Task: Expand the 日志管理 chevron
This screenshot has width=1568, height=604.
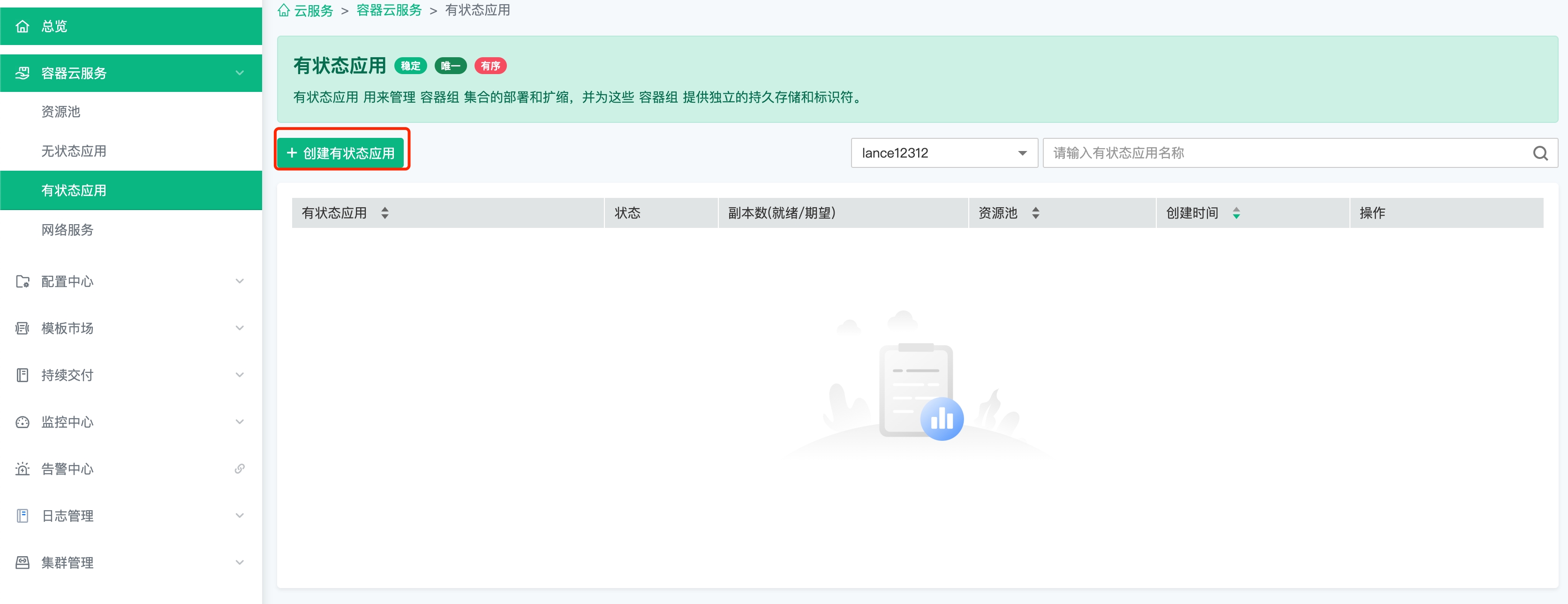Action: tap(240, 516)
